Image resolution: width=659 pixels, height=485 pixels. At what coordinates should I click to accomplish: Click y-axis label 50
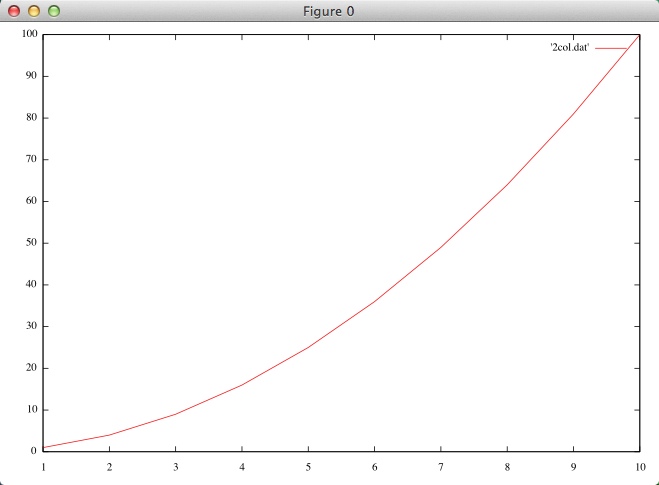pos(32,242)
